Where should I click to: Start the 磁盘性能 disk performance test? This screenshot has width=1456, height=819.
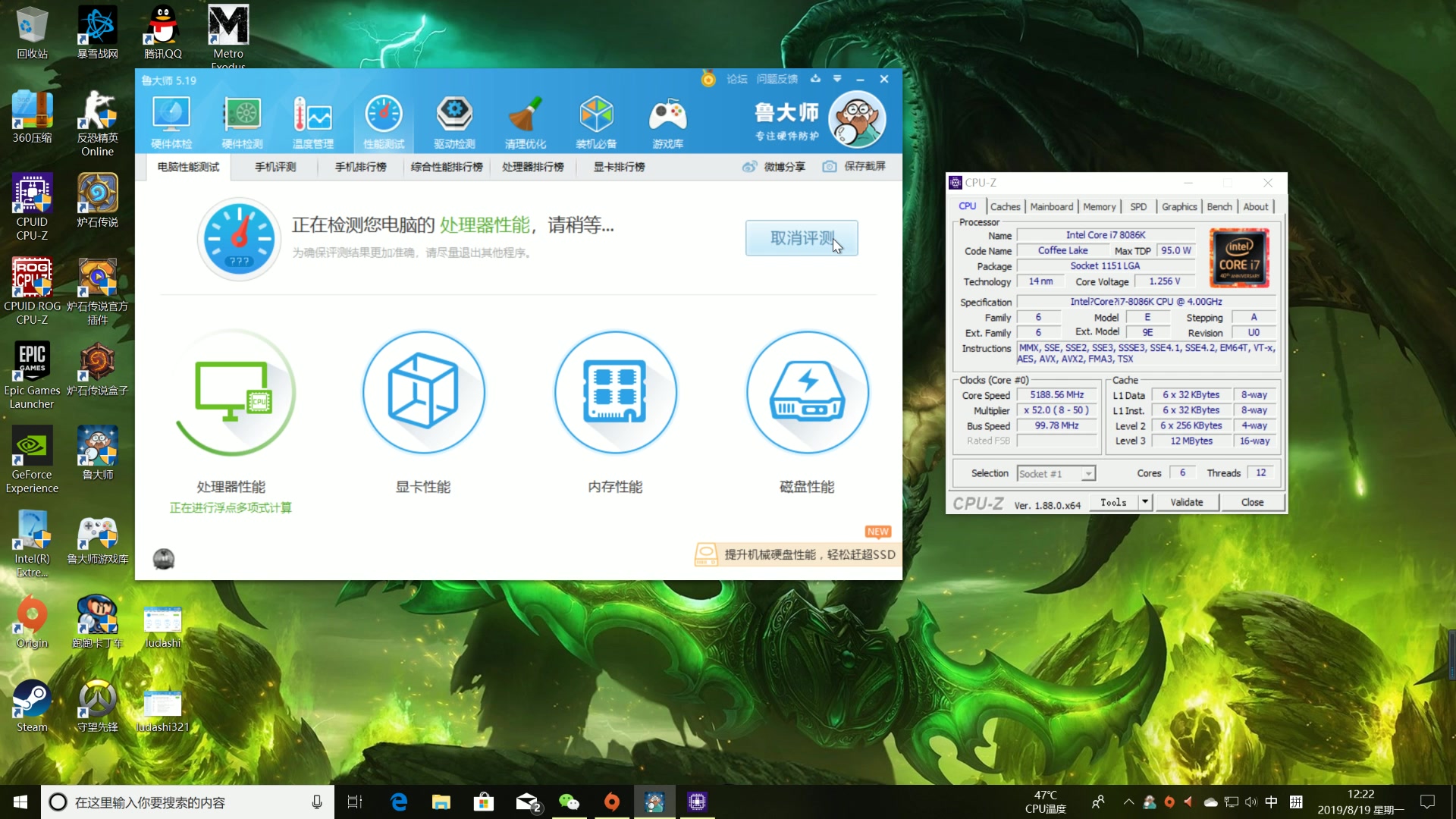pos(808,393)
